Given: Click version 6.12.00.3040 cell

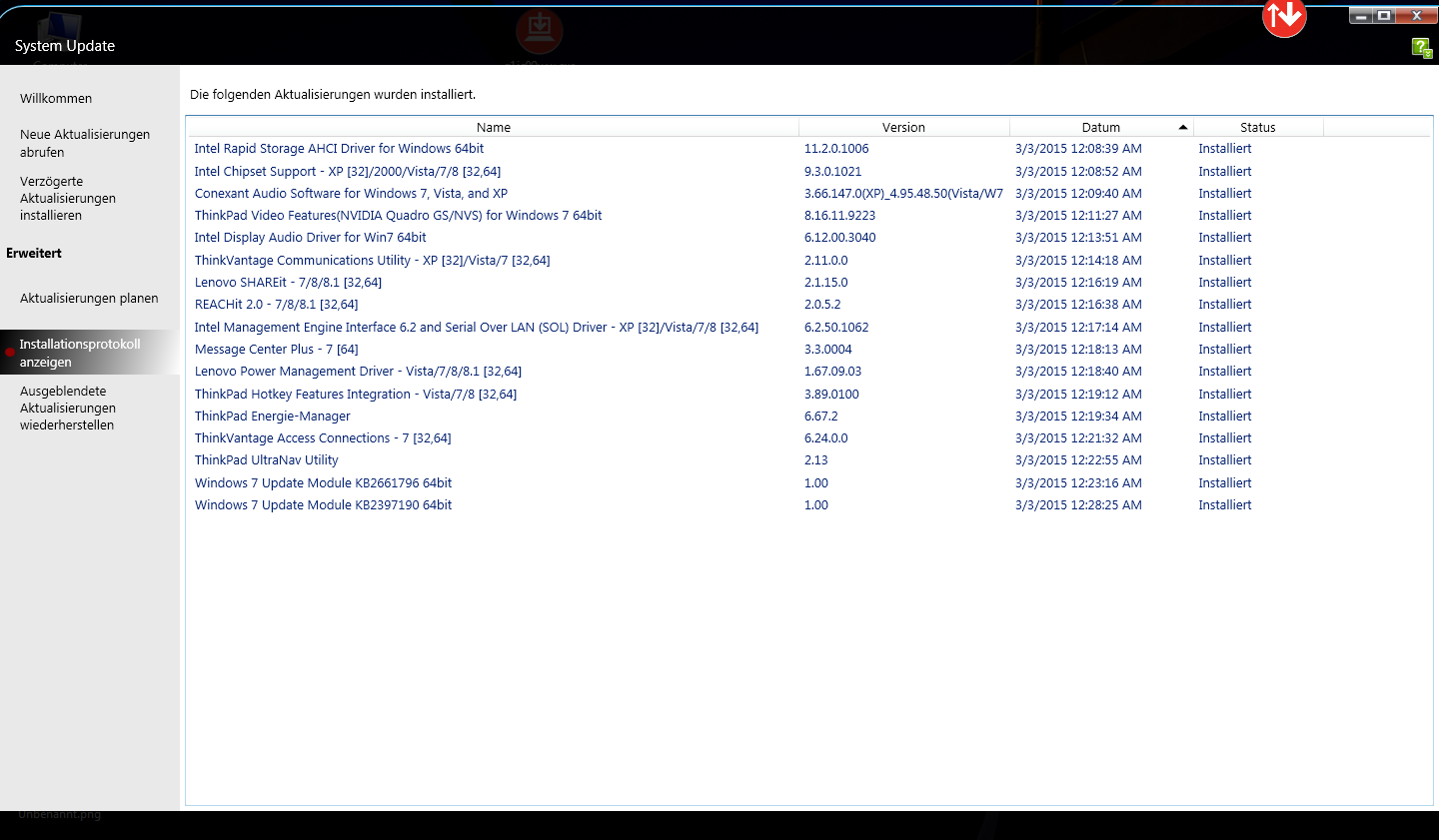Looking at the screenshot, I should point(839,238).
